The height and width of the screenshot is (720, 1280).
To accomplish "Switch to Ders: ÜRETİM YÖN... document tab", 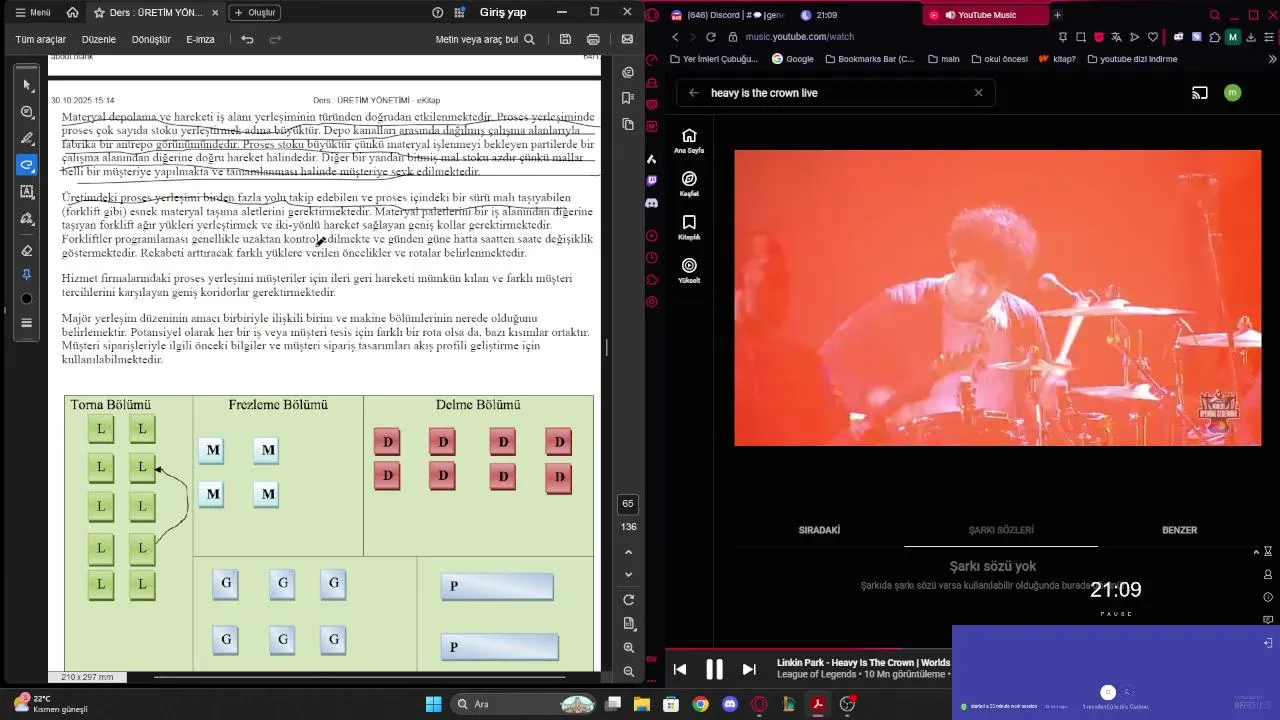I will (x=155, y=12).
